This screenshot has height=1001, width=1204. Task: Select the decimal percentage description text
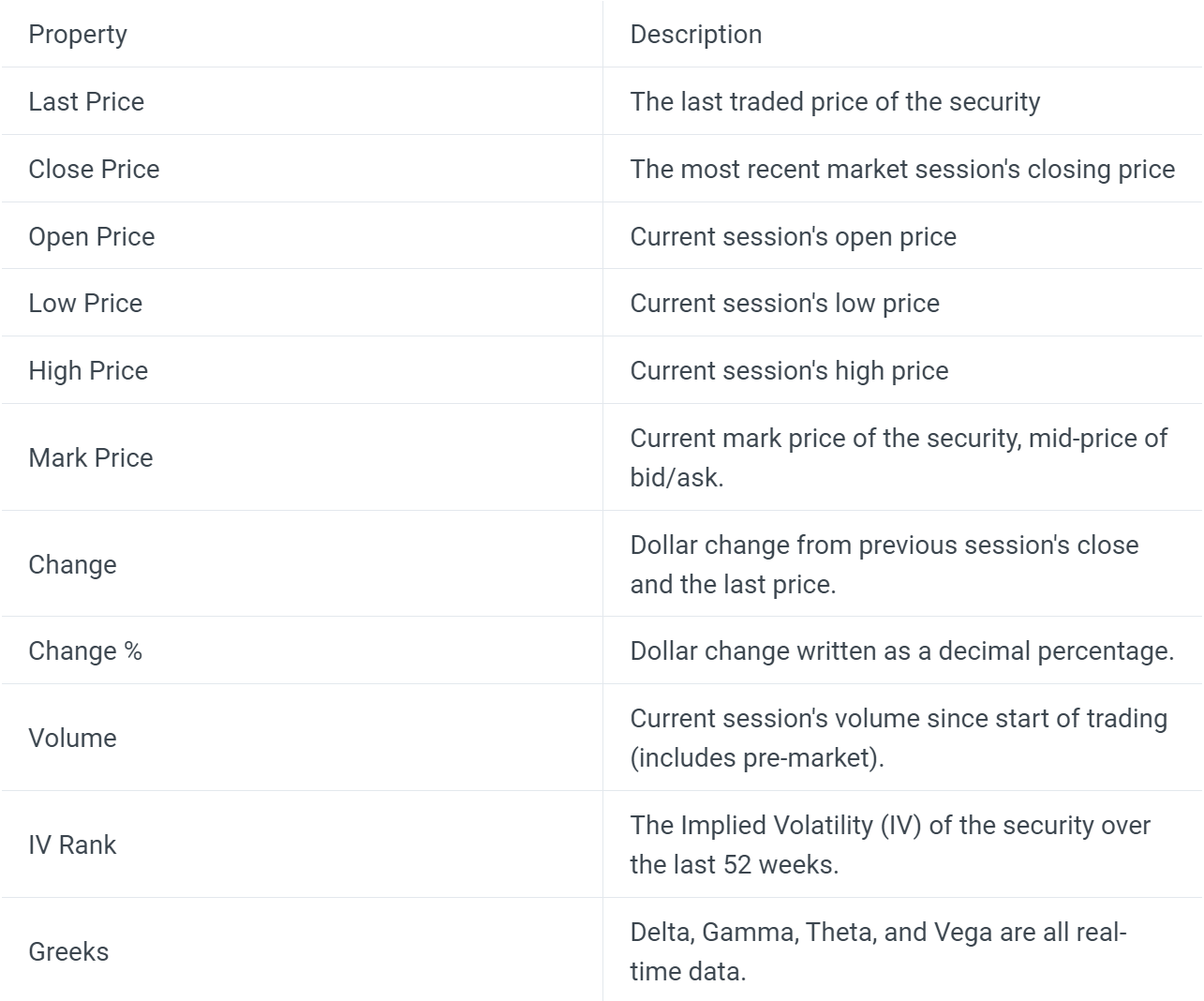[x=901, y=650]
